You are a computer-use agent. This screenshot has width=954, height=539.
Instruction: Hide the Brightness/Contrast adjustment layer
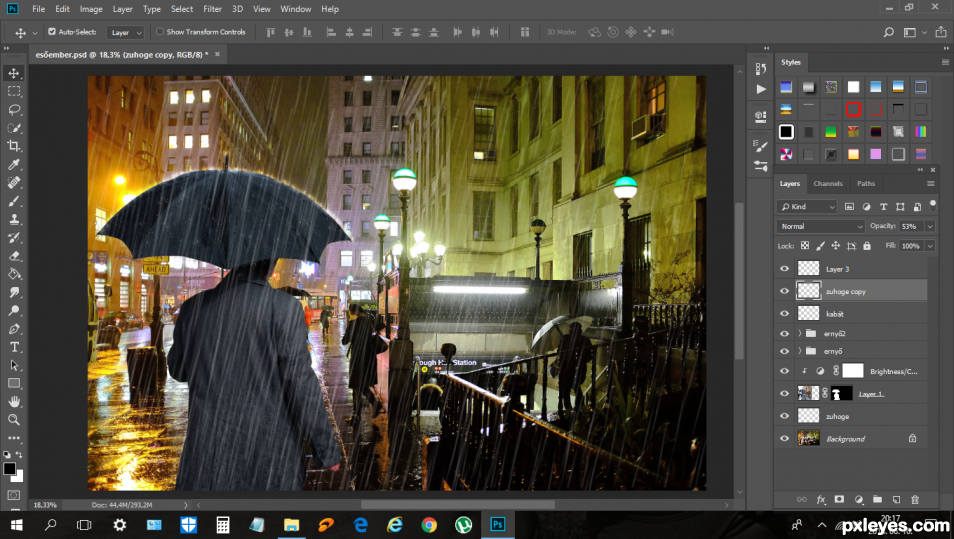point(784,370)
